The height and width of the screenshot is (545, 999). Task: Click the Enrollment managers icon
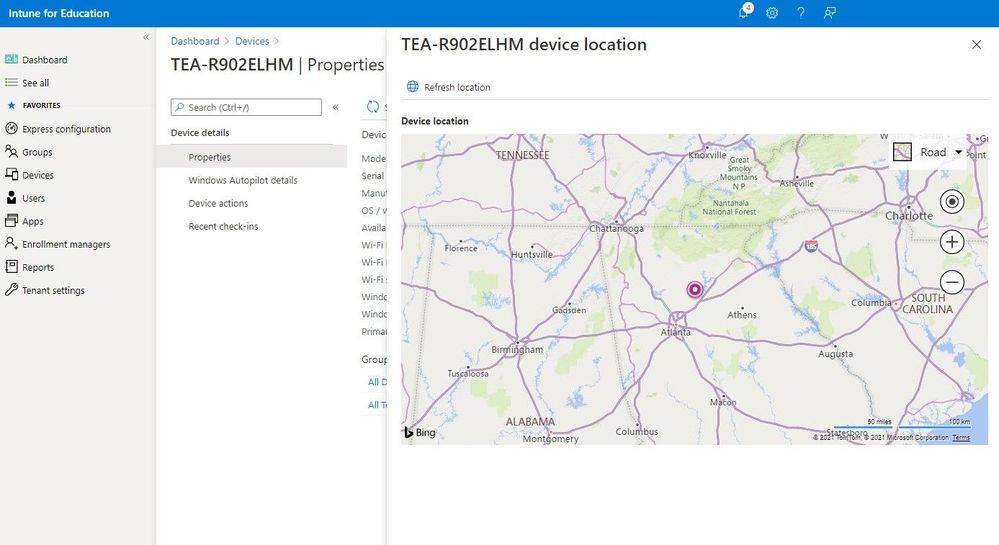coord(11,243)
